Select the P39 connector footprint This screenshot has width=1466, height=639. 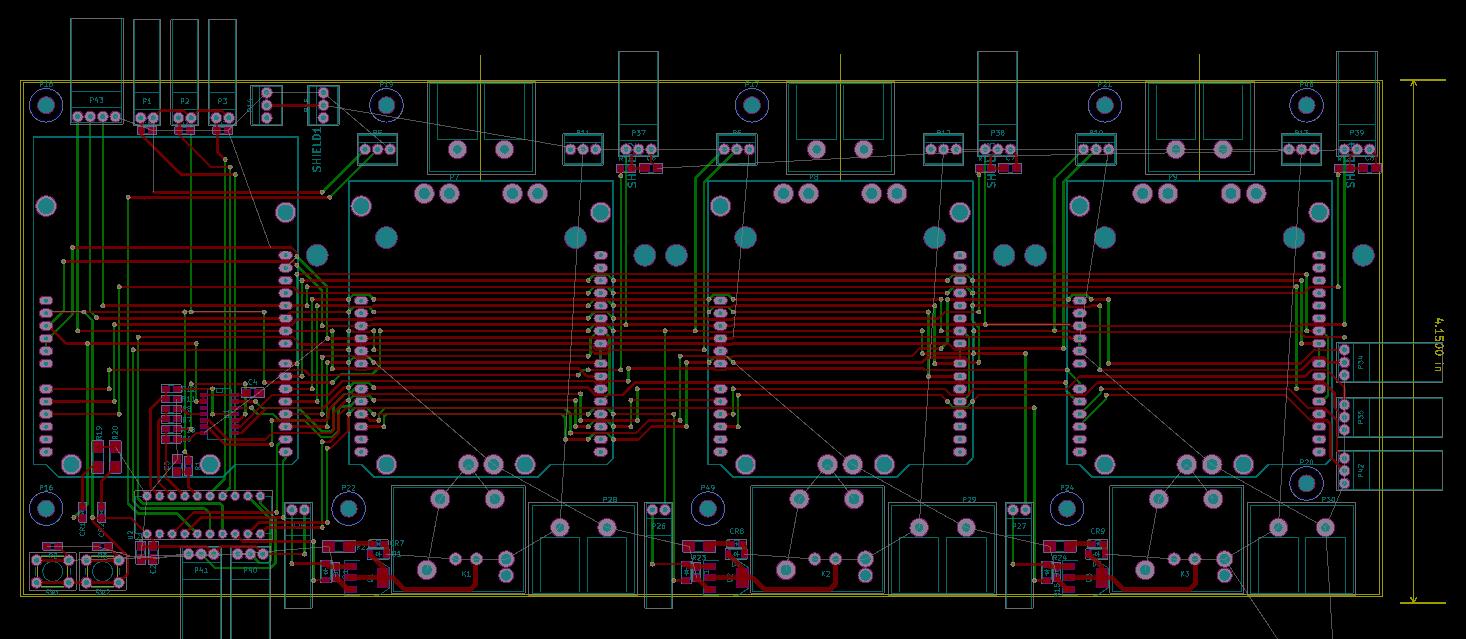point(1357,105)
